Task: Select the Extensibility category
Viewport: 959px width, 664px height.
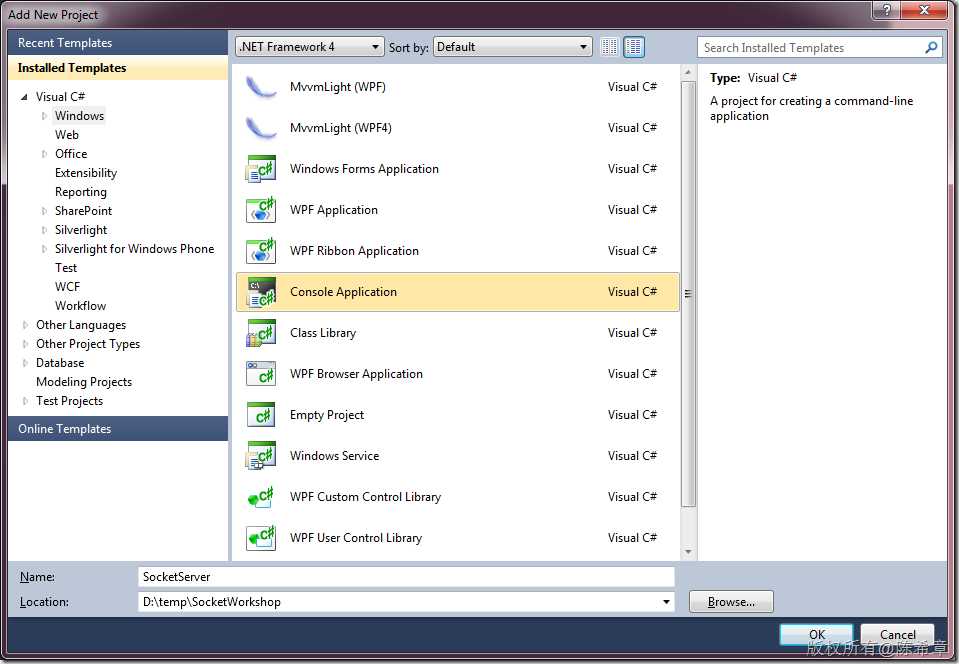Action: coord(86,173)
